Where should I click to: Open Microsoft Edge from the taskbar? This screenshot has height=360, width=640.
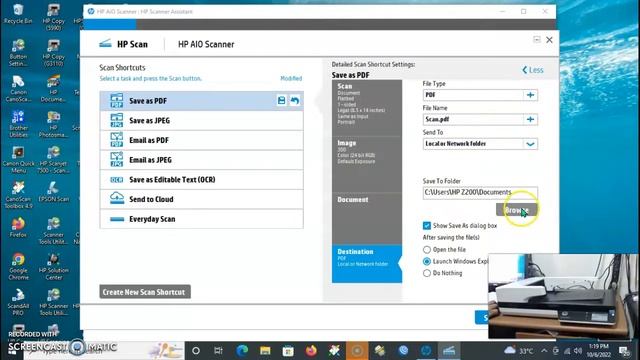242,351
